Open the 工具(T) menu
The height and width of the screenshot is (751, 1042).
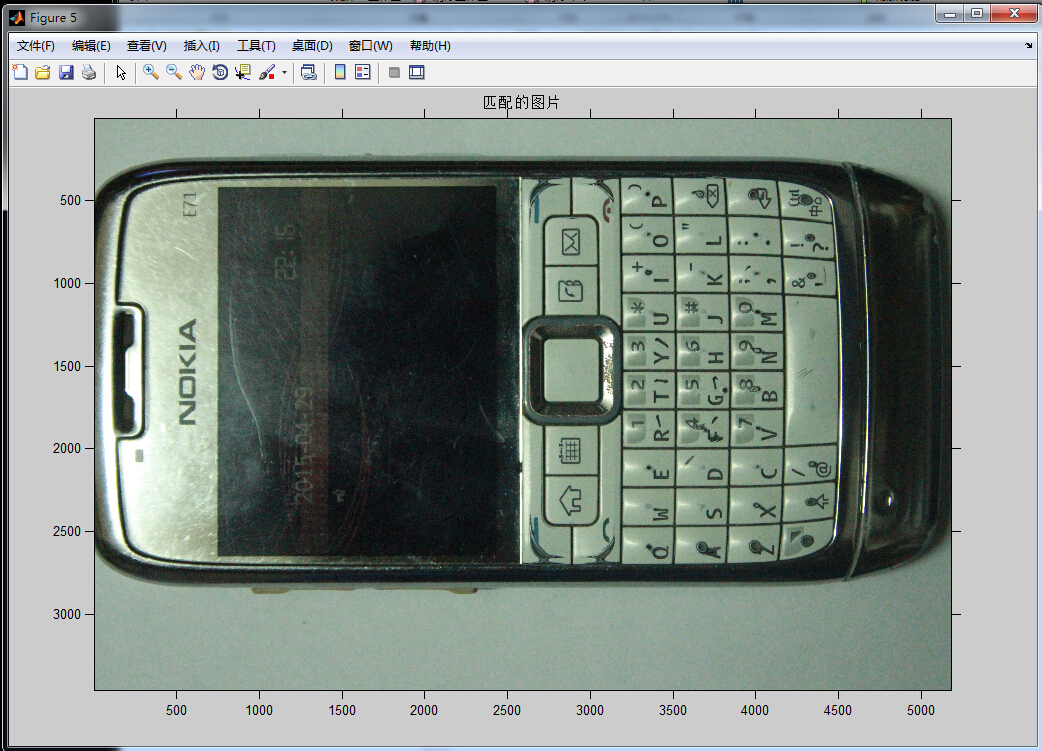[257, 46]
